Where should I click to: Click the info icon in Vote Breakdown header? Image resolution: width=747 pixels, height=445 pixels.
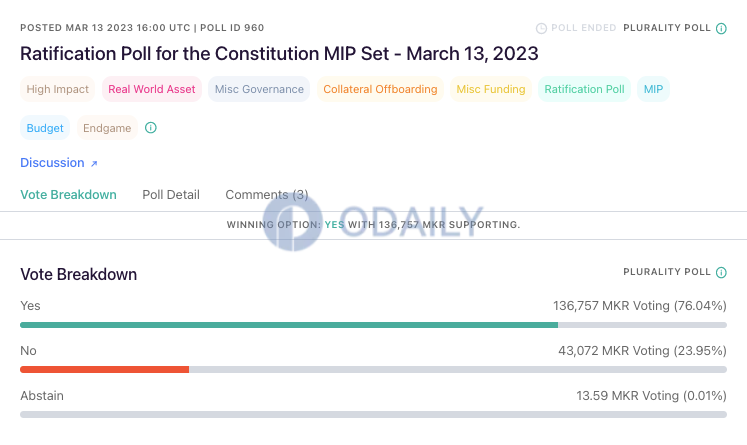pos(721,273)
